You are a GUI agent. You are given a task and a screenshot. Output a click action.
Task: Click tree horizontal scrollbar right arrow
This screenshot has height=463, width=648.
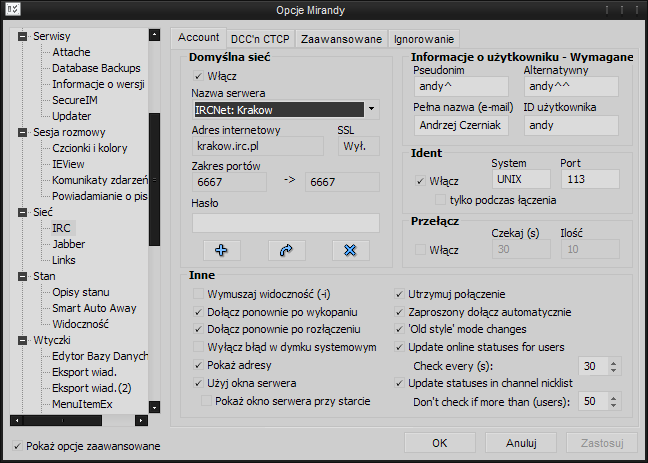[141, 420]
